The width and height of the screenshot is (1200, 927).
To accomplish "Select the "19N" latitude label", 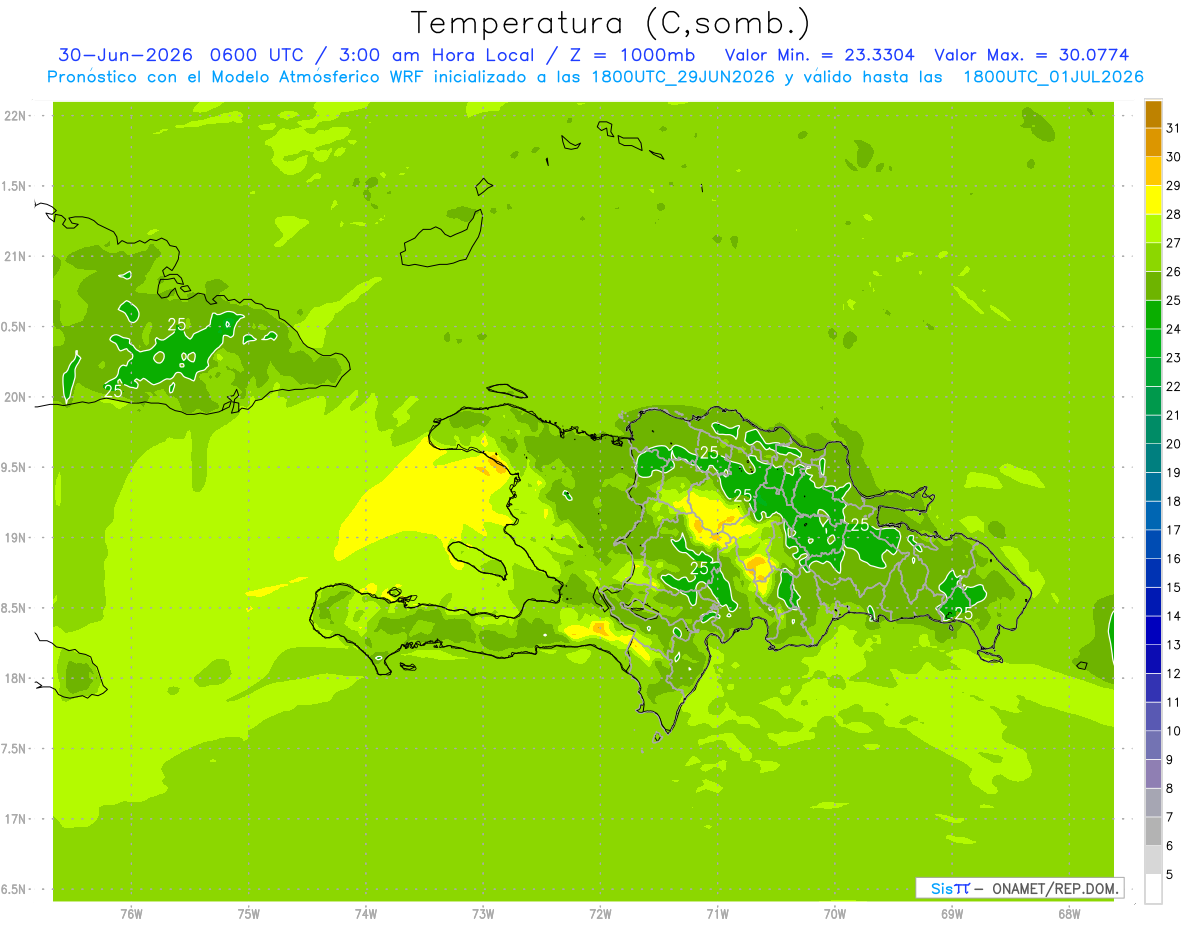I will (14, 537).
